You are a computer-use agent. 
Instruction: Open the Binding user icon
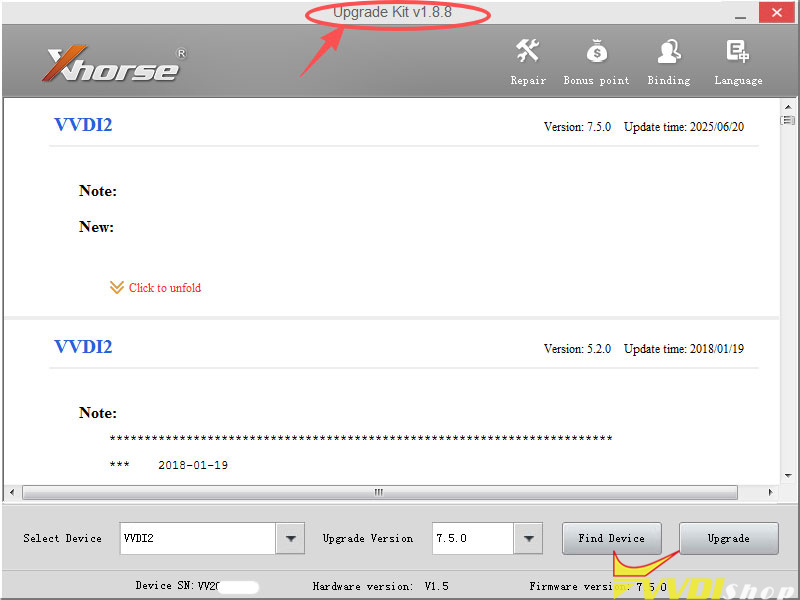click(x=668, y=61)
